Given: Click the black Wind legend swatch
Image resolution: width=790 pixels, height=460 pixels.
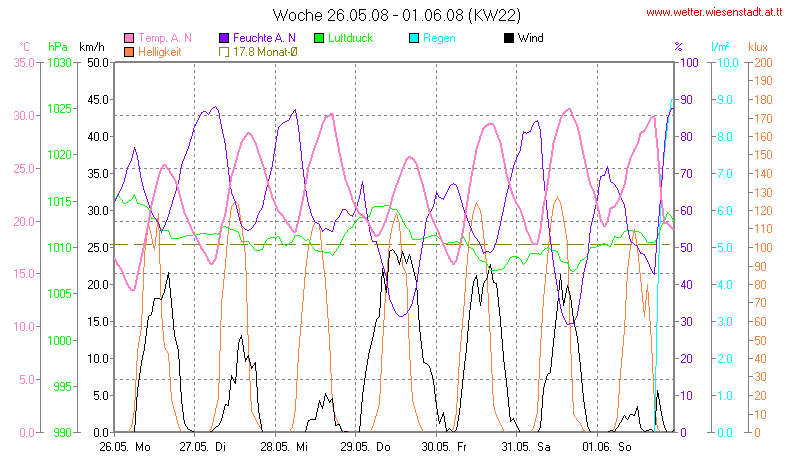Looking at the screenshot, I should click(x=508, y=38).
